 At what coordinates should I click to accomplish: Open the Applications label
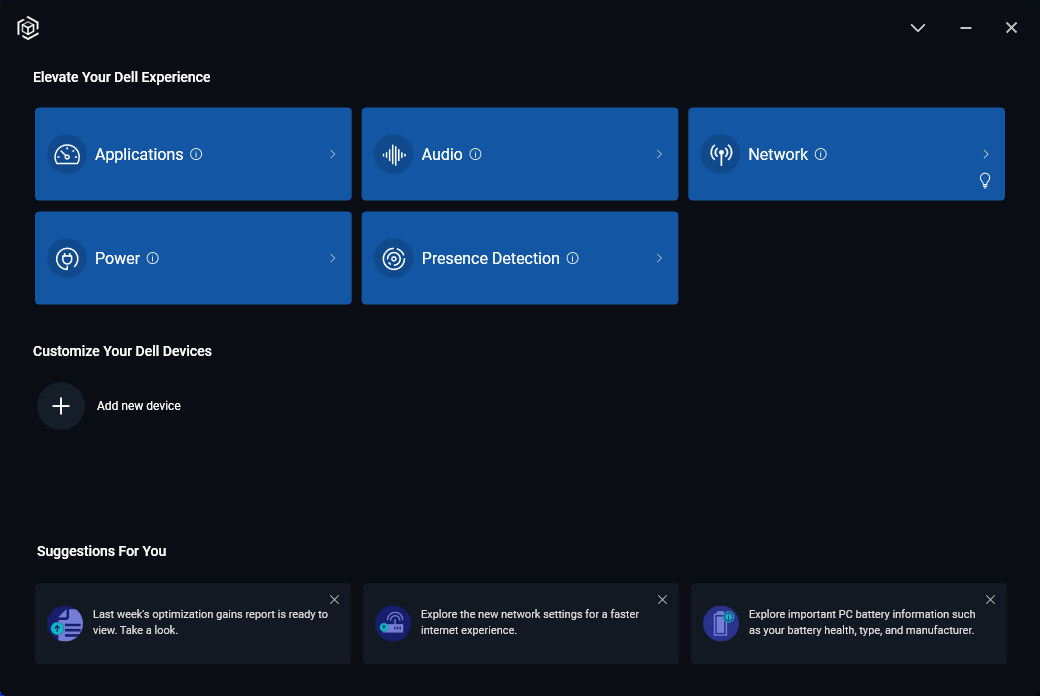[x=139, y=155]
